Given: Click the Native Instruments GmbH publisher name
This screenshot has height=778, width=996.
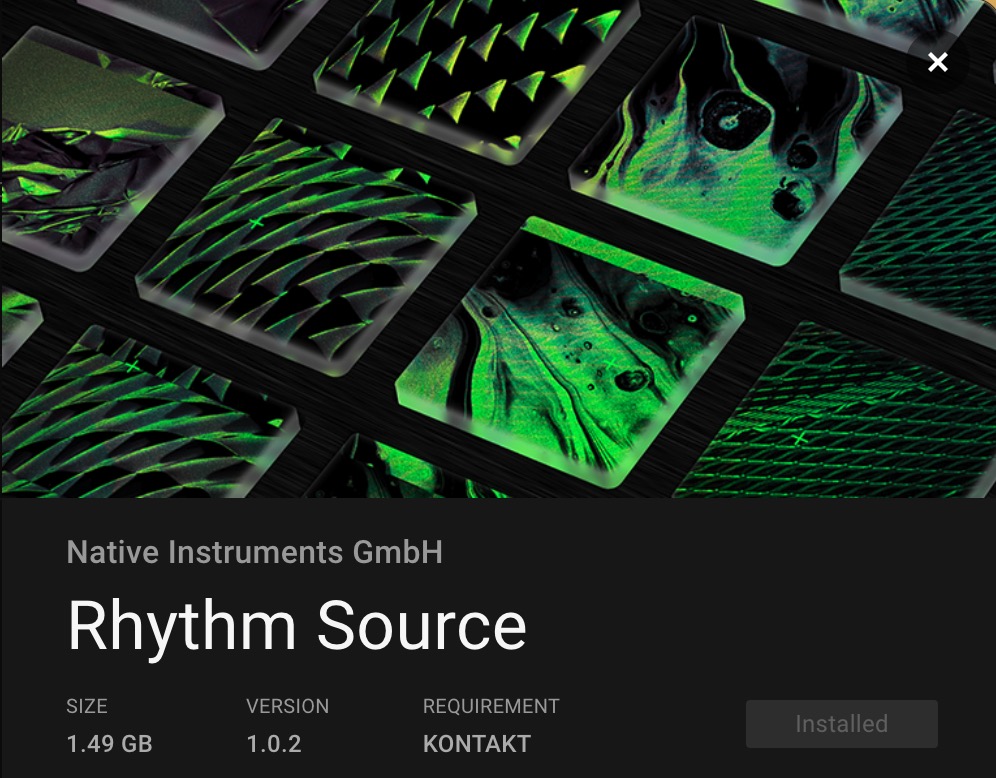Looking at the screenshot, I should (x=254, y=551).
